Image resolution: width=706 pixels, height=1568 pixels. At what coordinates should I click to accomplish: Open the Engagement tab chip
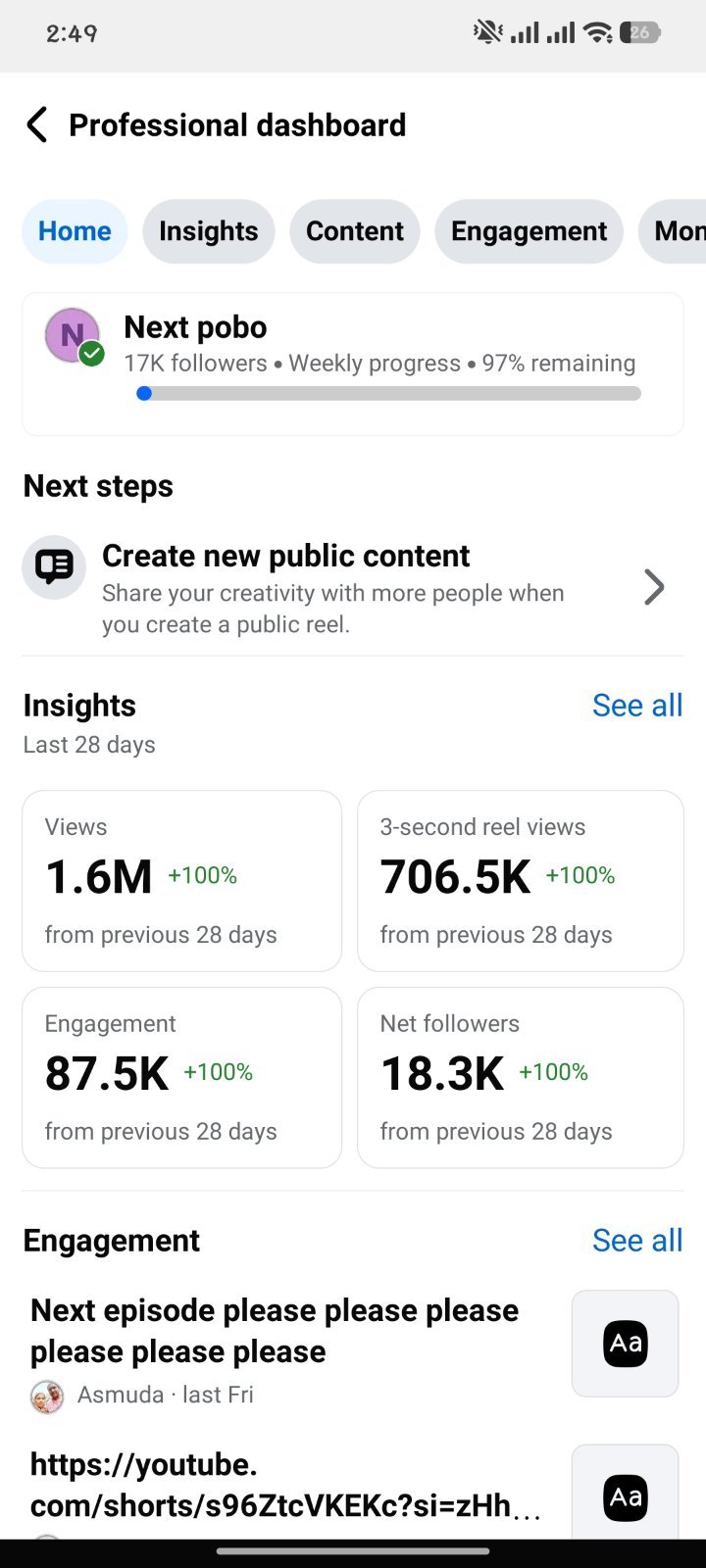(x=529, y=231)
